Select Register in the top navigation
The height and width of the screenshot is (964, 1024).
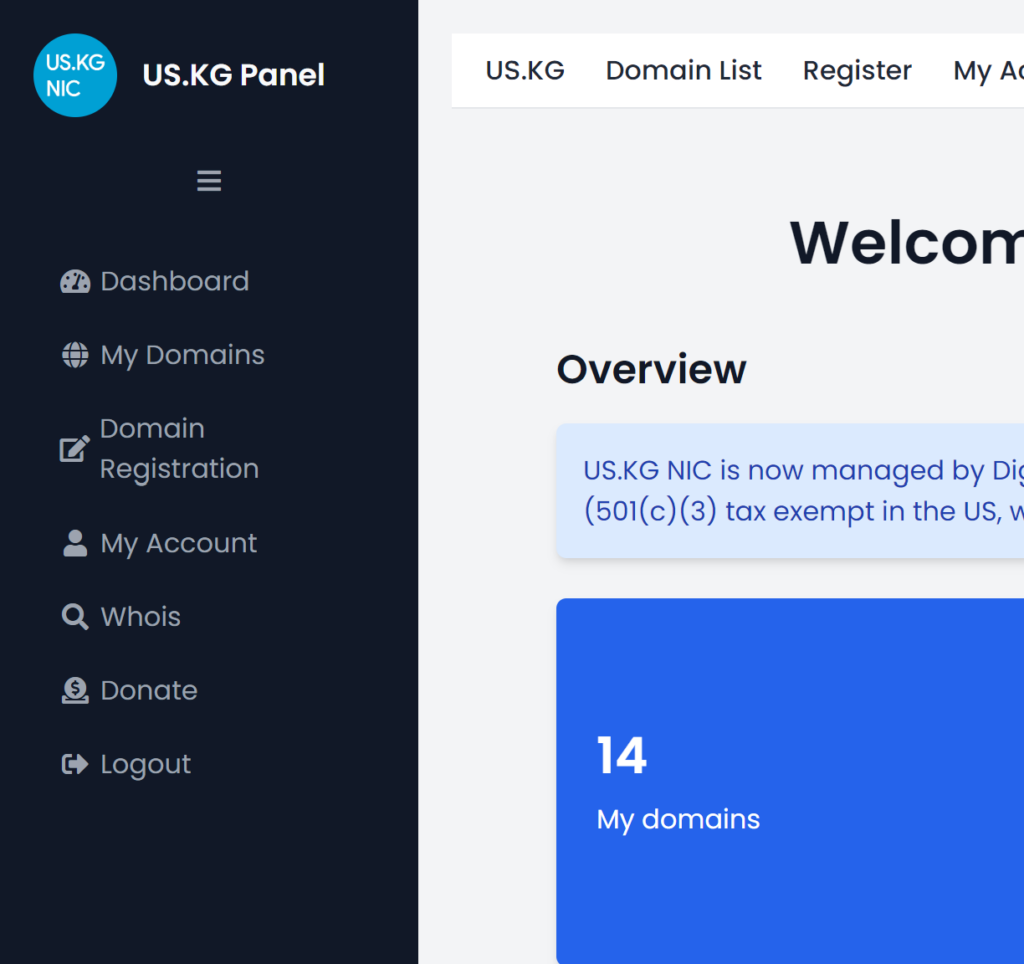[857, 71]
